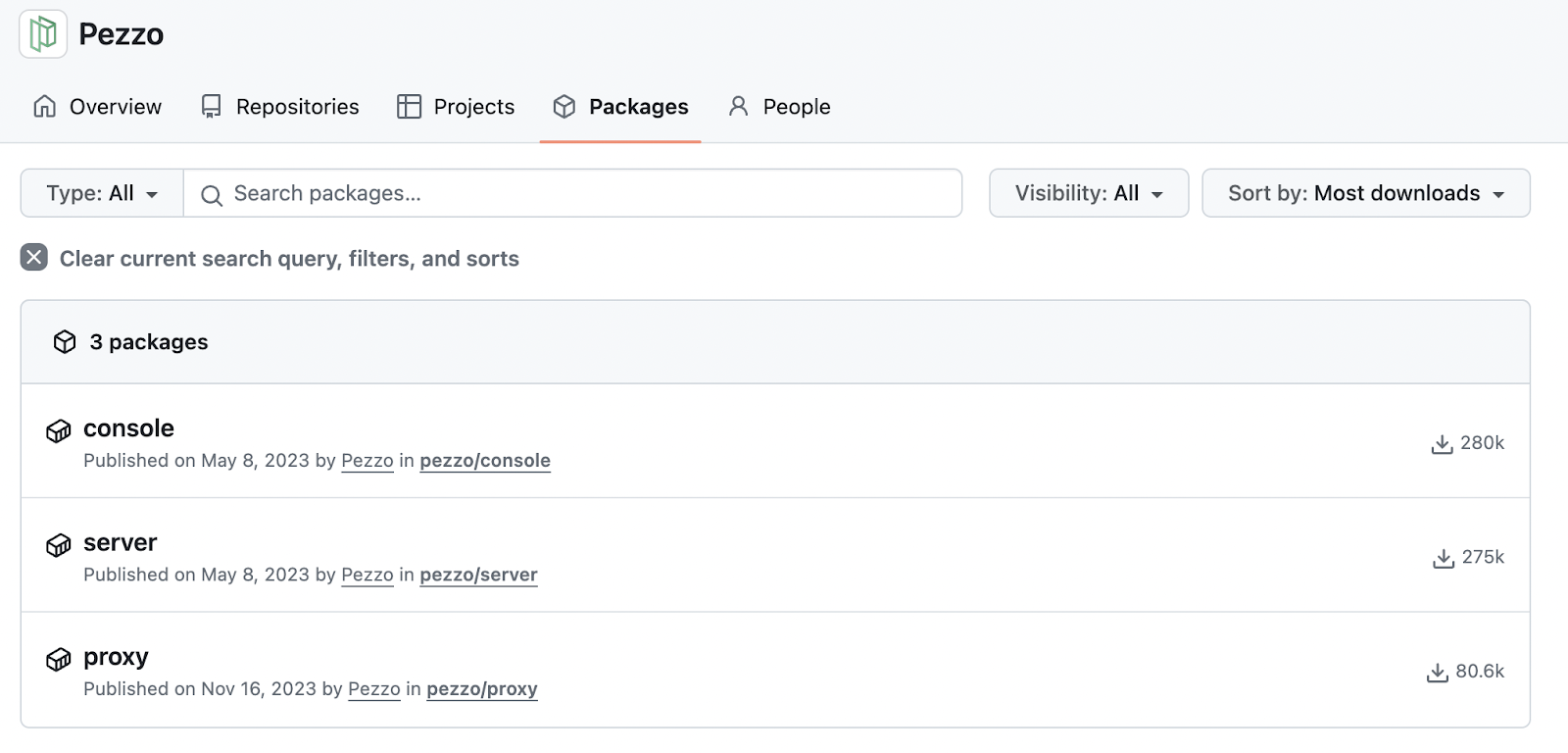Click the 275k download count
1568x753 pixels.
pos(1483,557)
